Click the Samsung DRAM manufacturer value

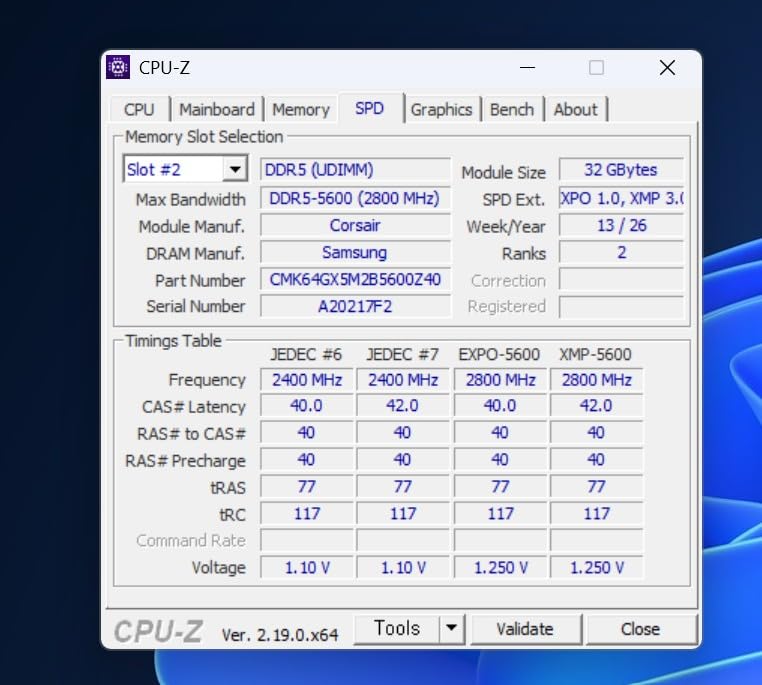pyautogui.click(x=355, y=253)
